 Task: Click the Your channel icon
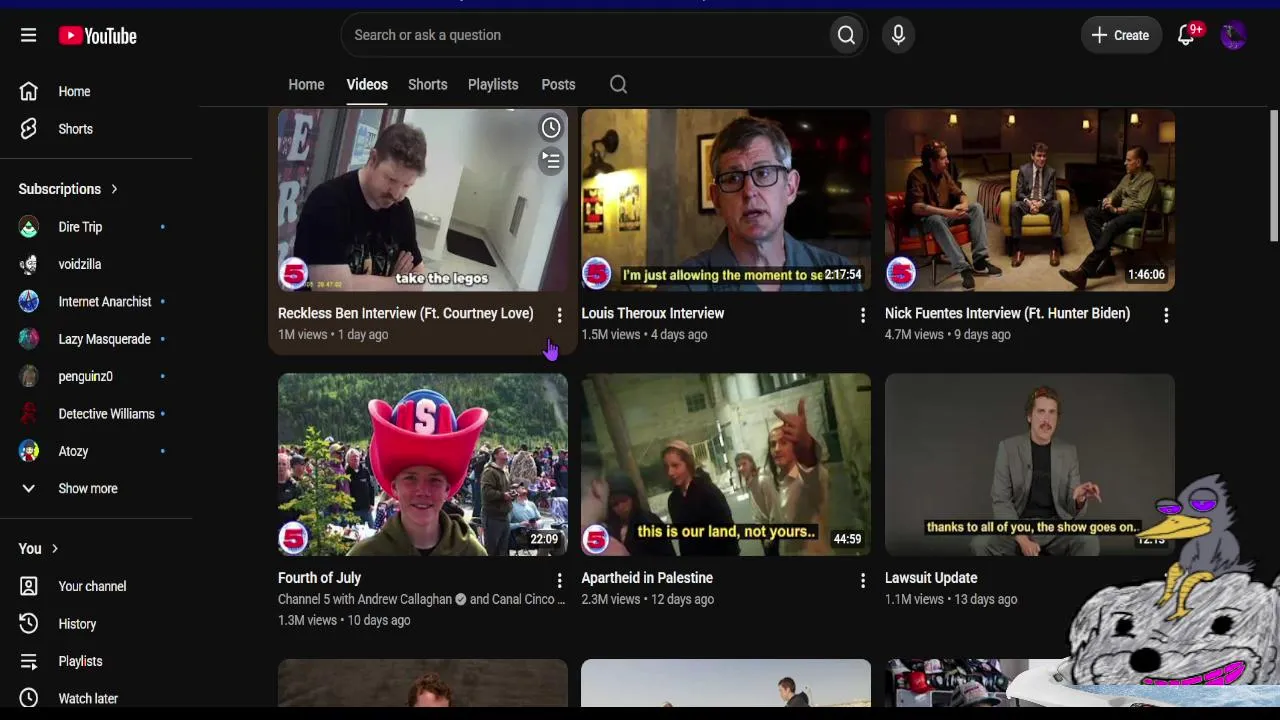point(28,586)
